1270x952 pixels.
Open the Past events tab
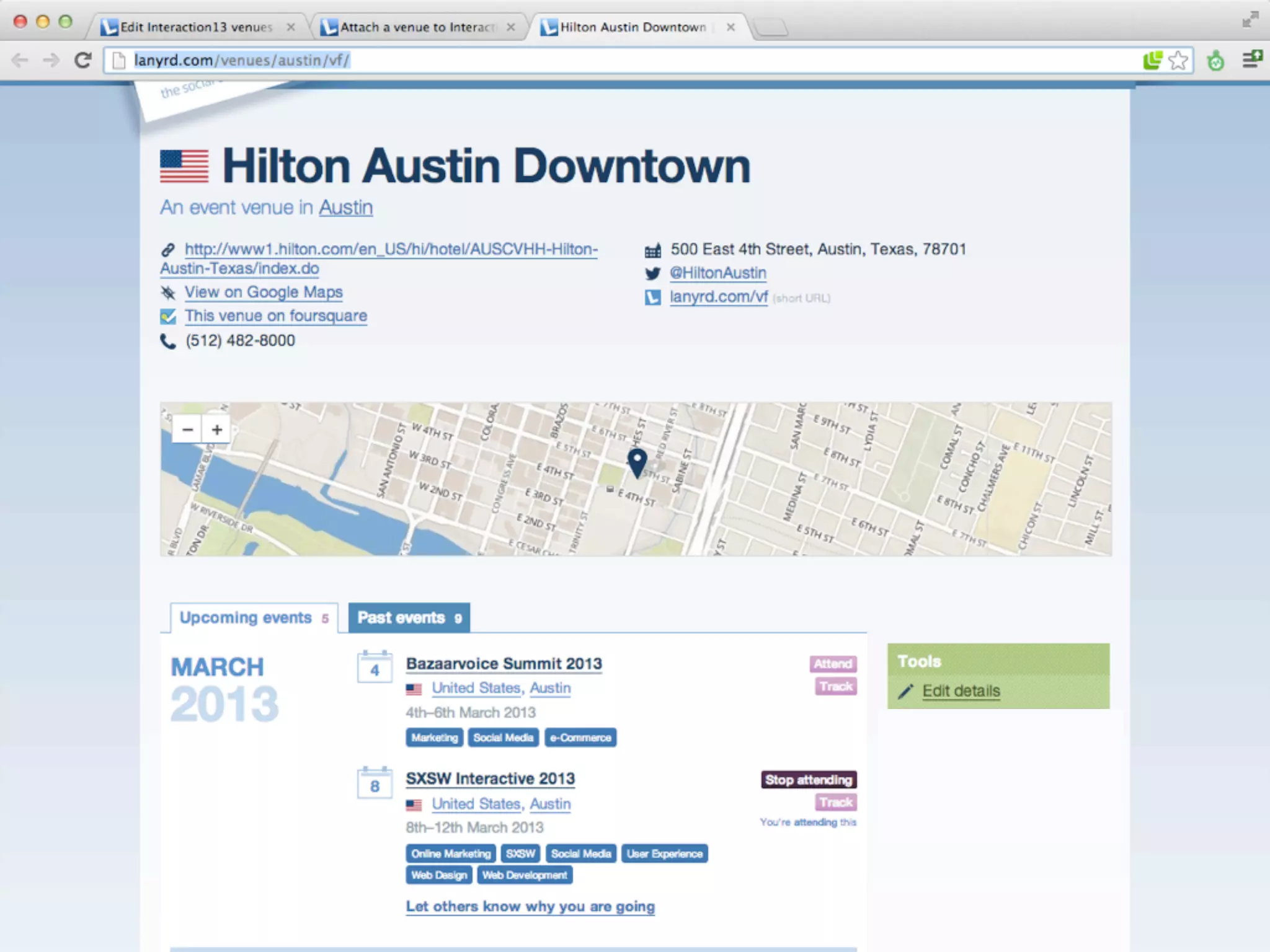tap(409, 618)
